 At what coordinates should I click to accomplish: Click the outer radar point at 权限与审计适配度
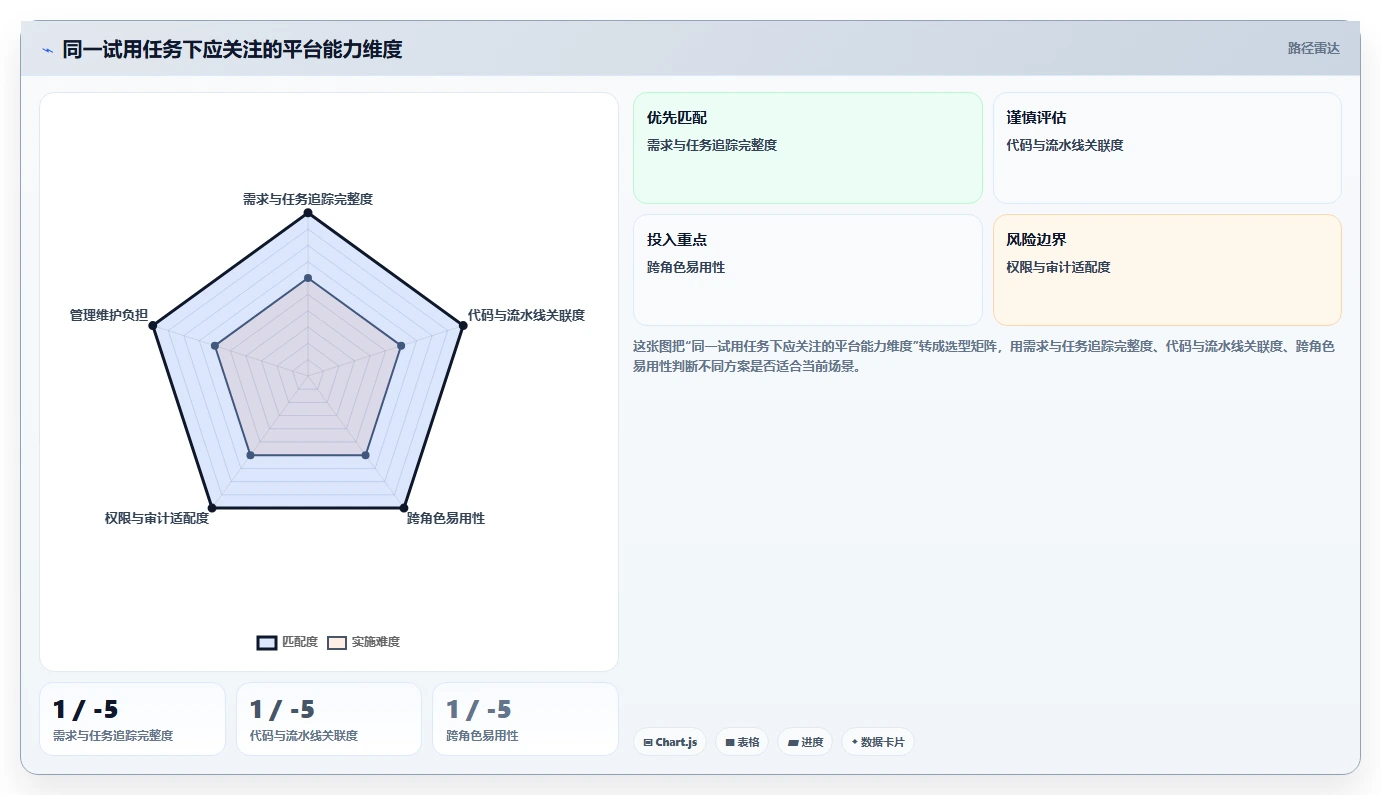(x=212, y=507)
